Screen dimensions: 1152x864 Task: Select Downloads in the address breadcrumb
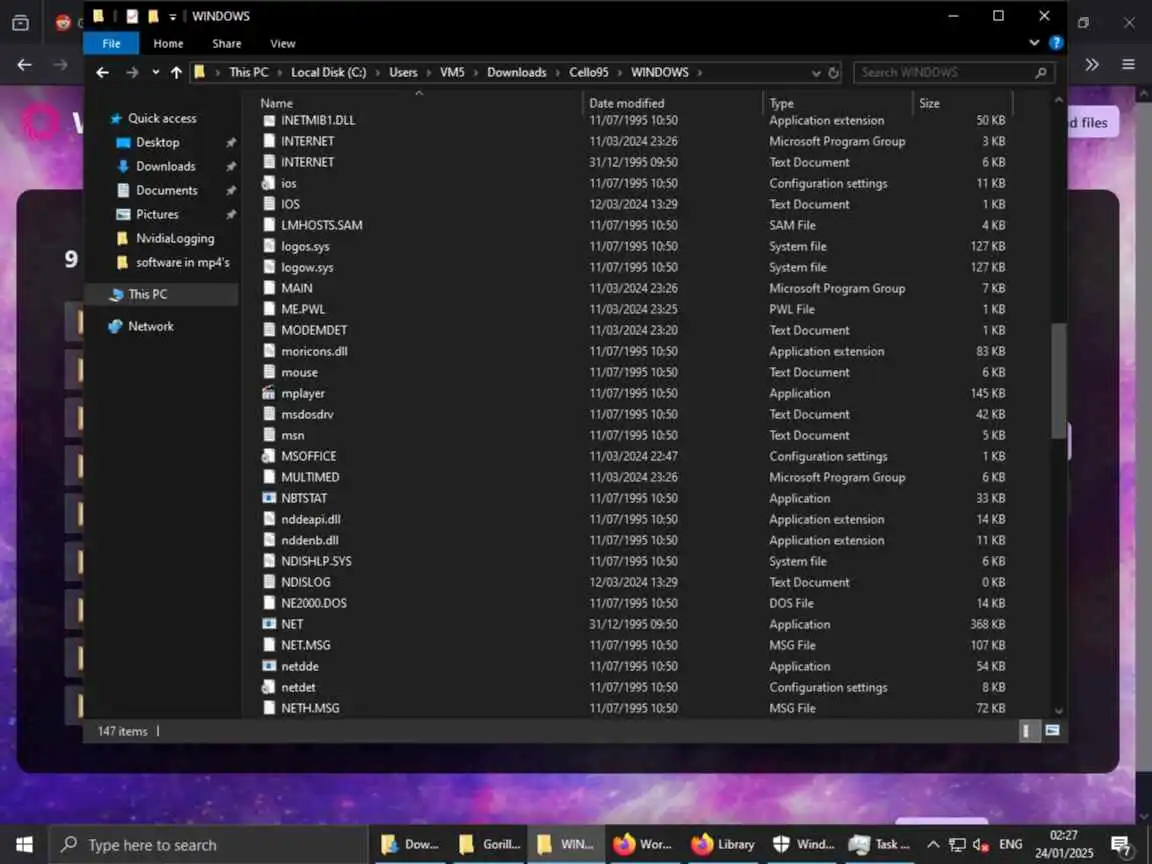516,72
